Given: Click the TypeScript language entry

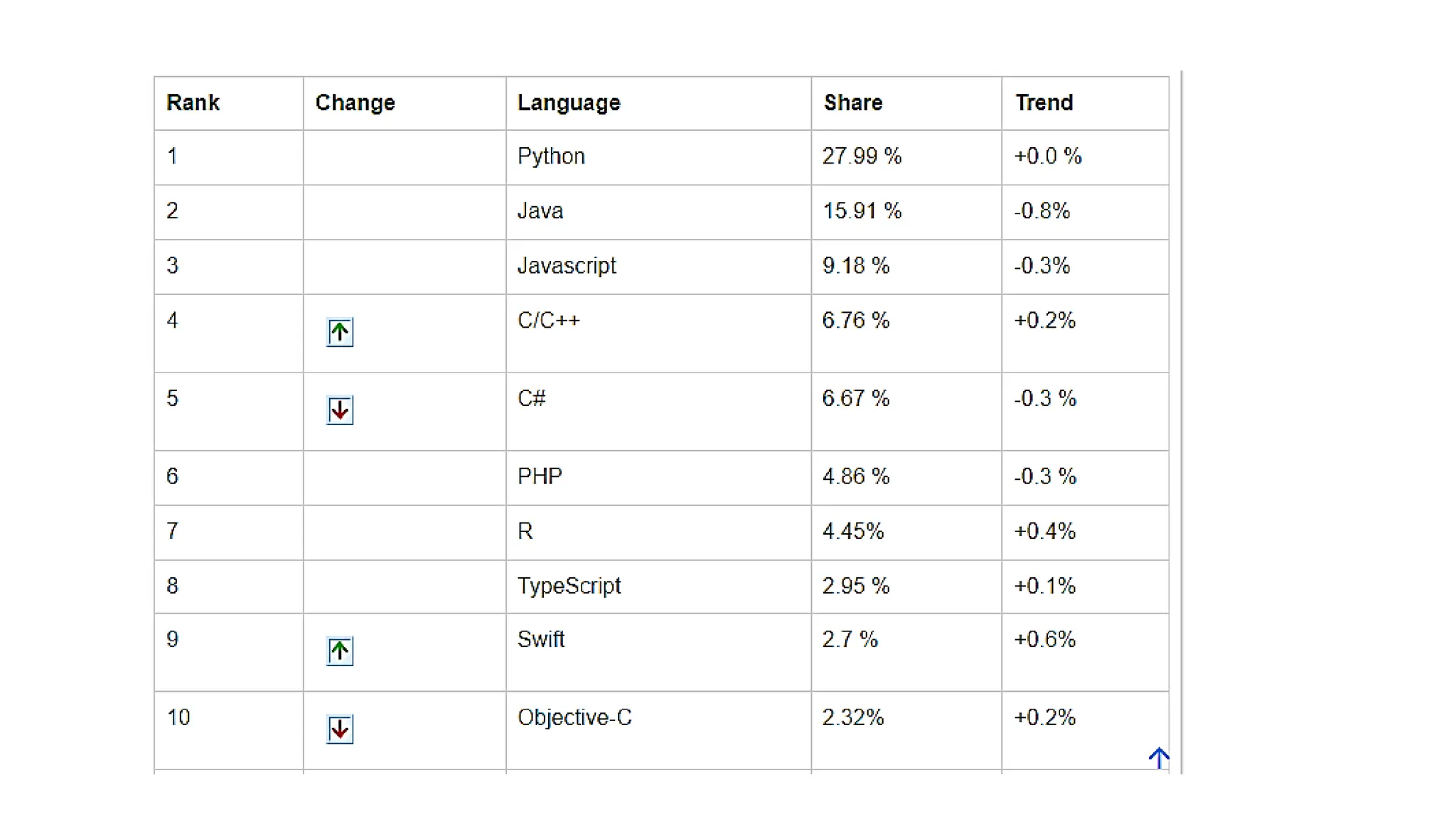Looking at the screenshot, I should tap(569, 586).
